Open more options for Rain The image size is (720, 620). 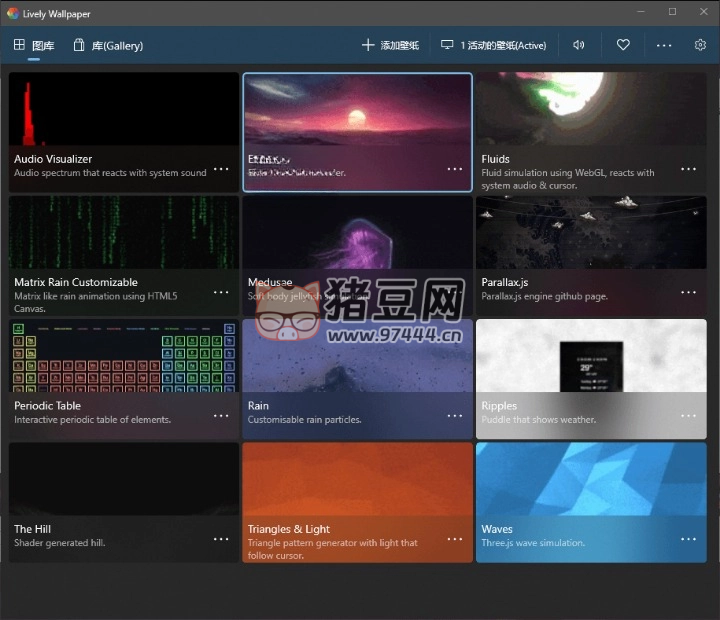tap(455, 416)
